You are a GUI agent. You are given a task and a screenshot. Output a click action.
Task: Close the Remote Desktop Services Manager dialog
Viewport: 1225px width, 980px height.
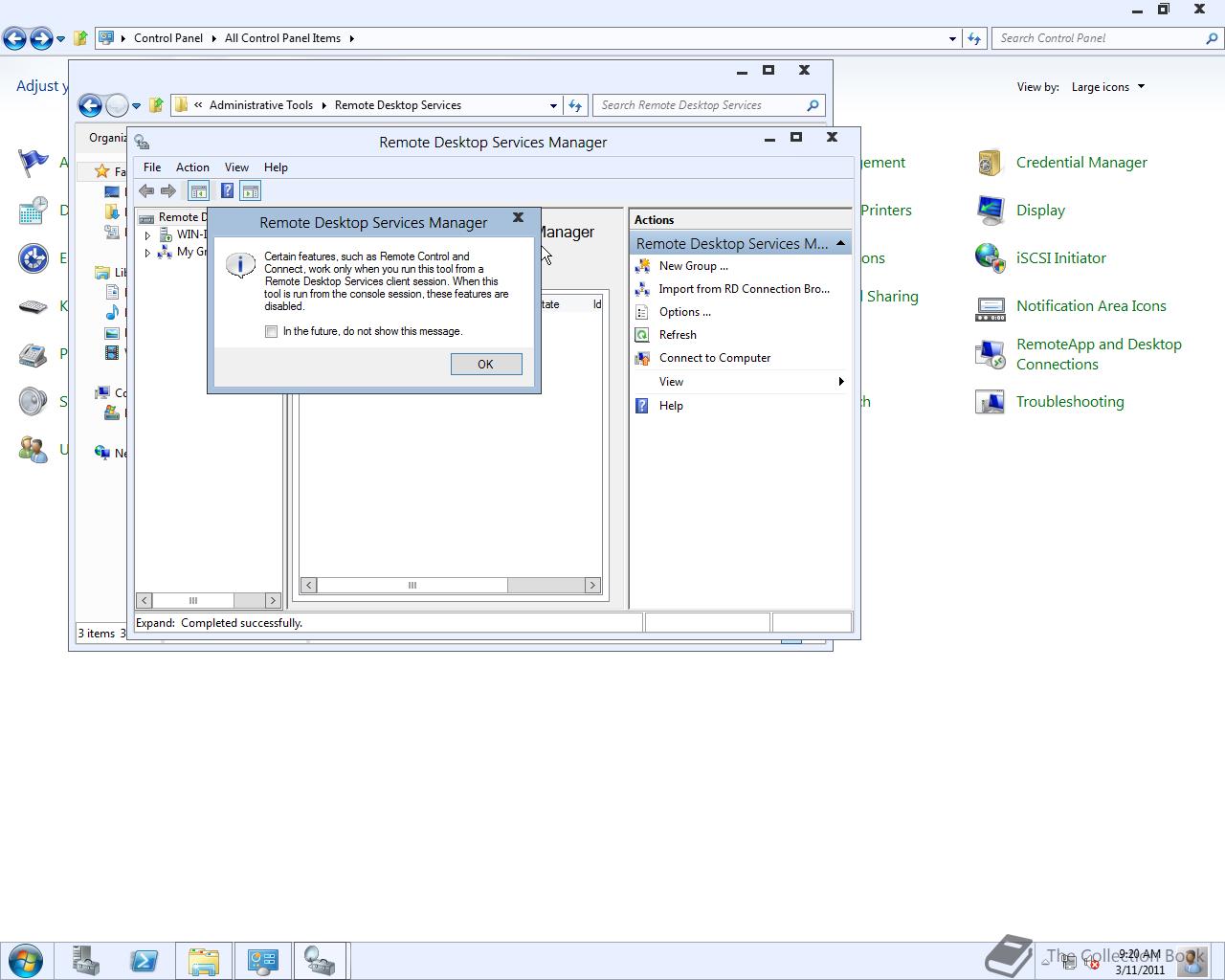click(518, 217)
